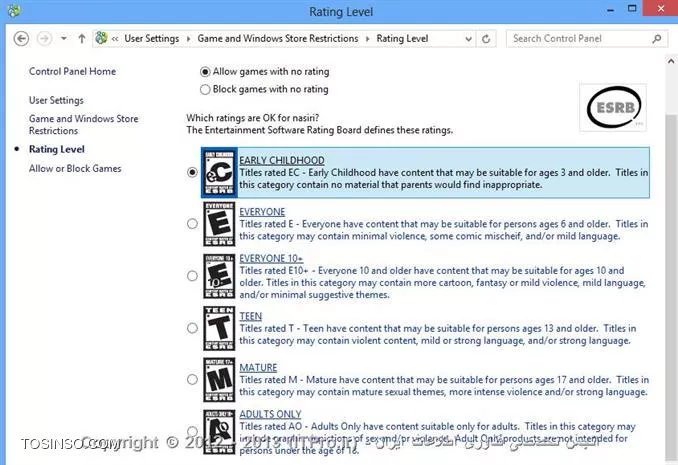Click EVERYONE 10+ heading link
This screenshot has width=678, height=465.
(x=271, y=259)
